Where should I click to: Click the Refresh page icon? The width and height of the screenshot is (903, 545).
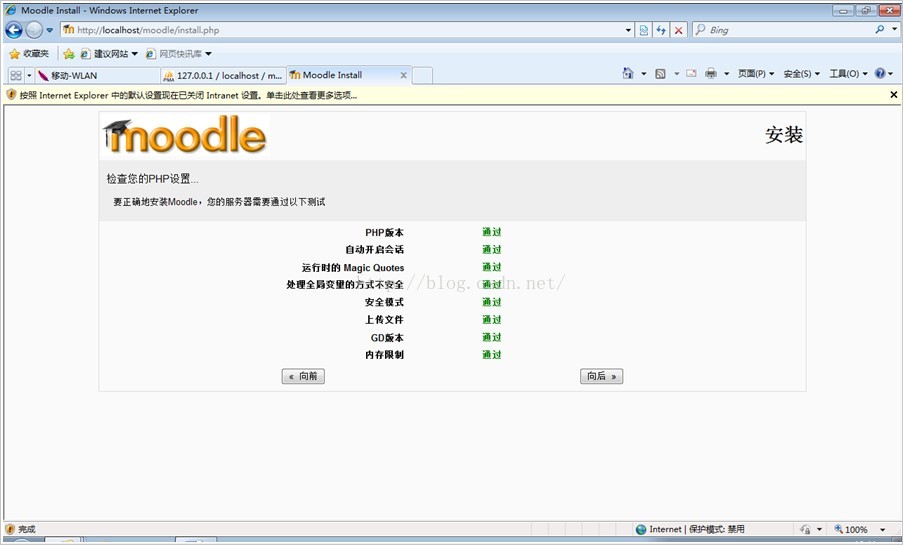[x=661, y=30]
